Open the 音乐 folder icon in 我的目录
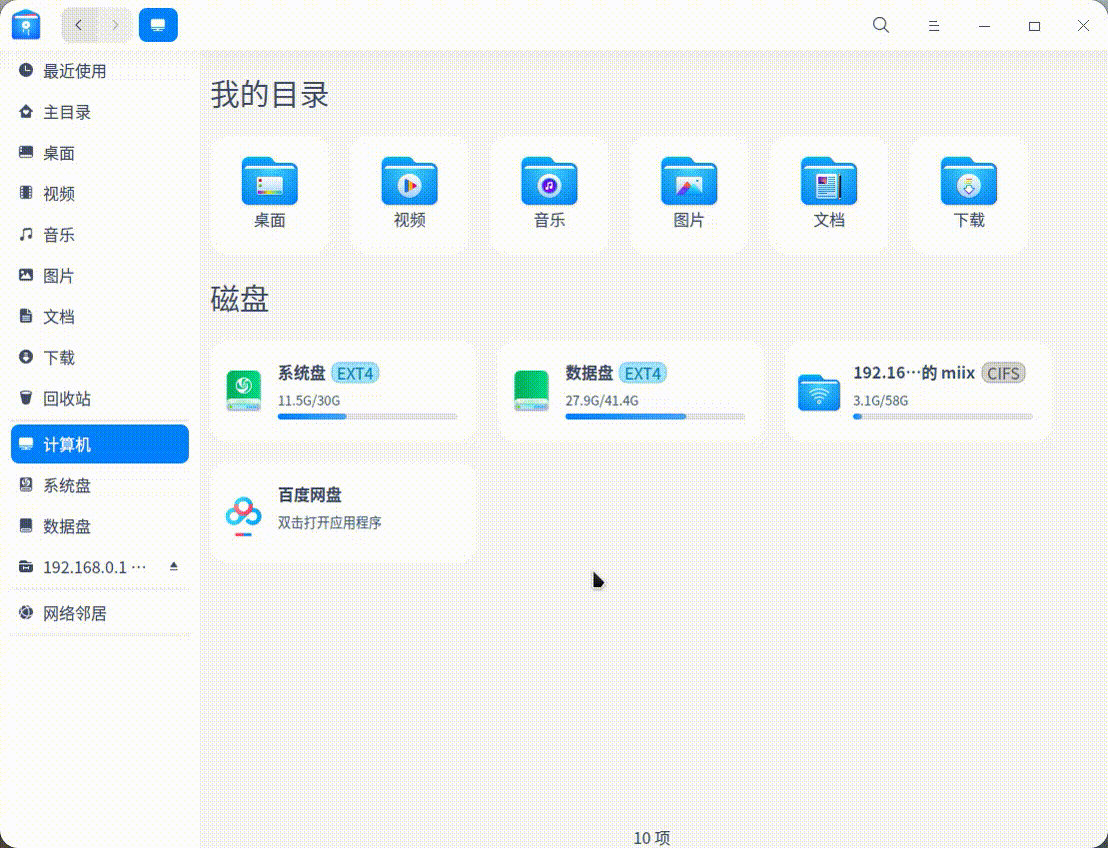Image resolution: width=1108 pixels, height=848 pixels. point(548,183)
